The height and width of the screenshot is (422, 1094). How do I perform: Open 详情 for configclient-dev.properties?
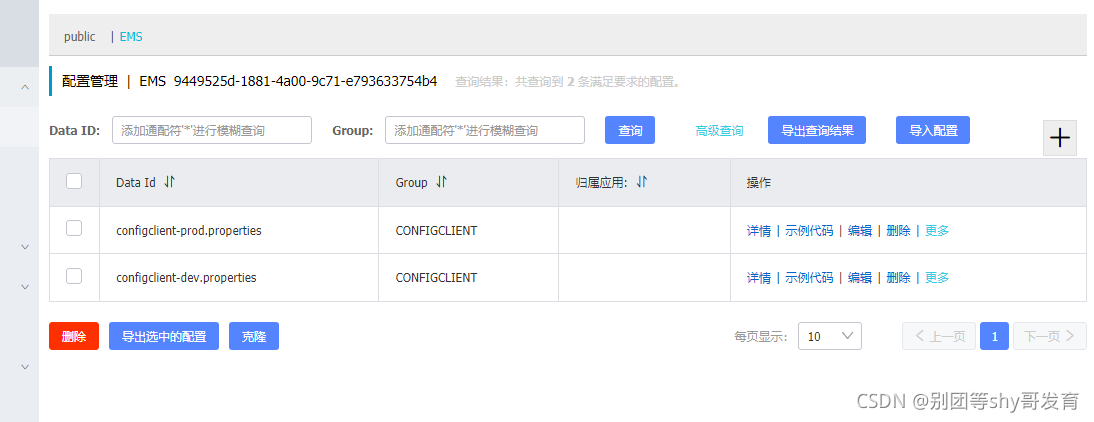tap(758, 278)
